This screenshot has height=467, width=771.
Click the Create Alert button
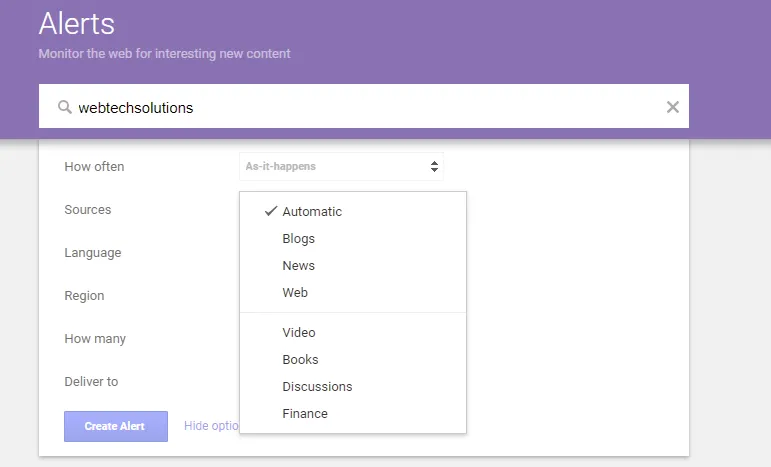116,426
